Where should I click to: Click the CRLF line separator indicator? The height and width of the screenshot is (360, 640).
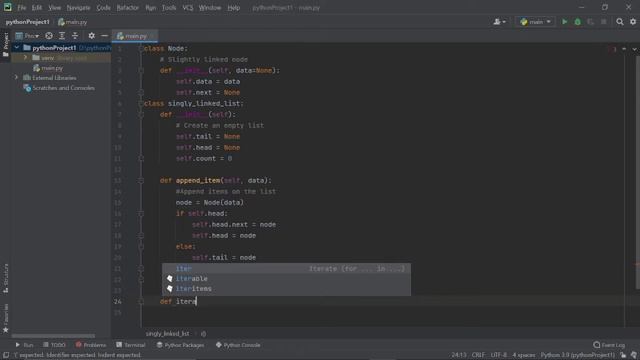pos(478,355)
